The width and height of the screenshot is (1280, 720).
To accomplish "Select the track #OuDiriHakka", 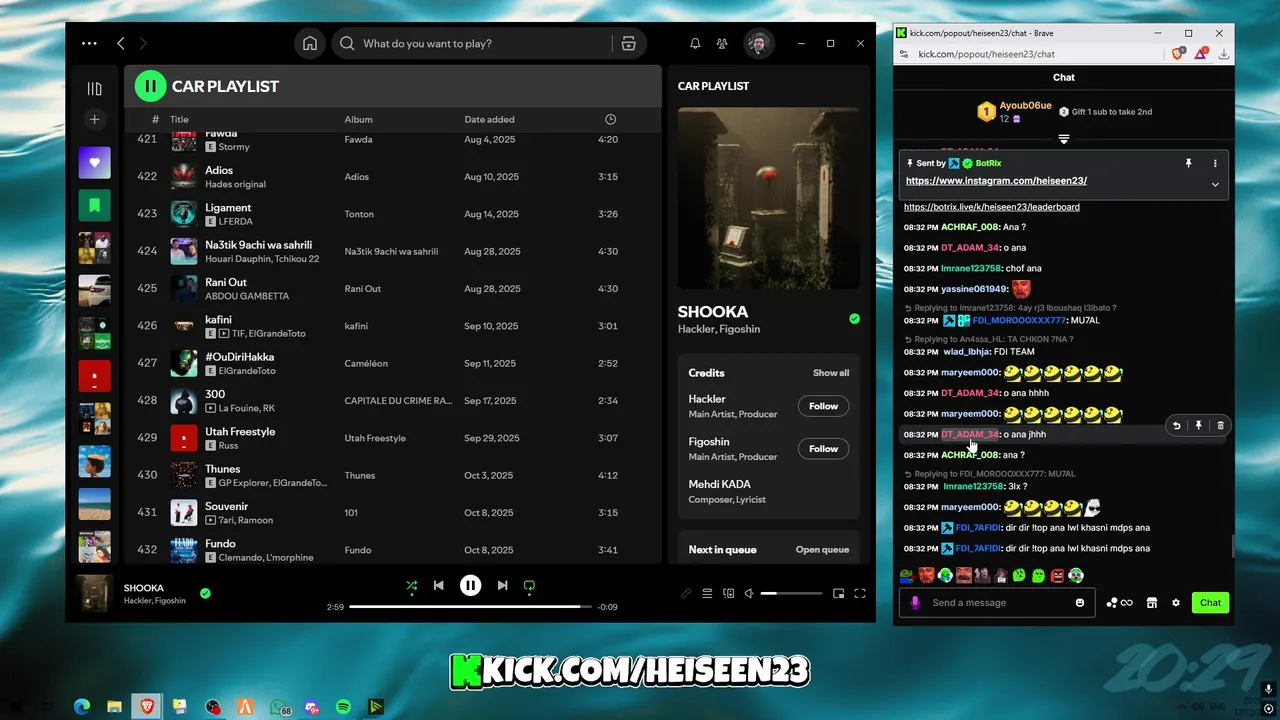I will click(x=392, y=363).
